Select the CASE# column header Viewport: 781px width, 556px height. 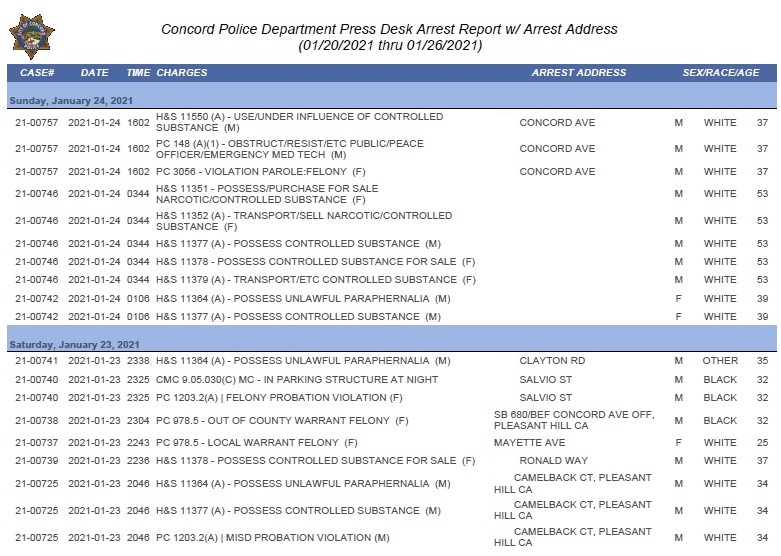[37, 73]
